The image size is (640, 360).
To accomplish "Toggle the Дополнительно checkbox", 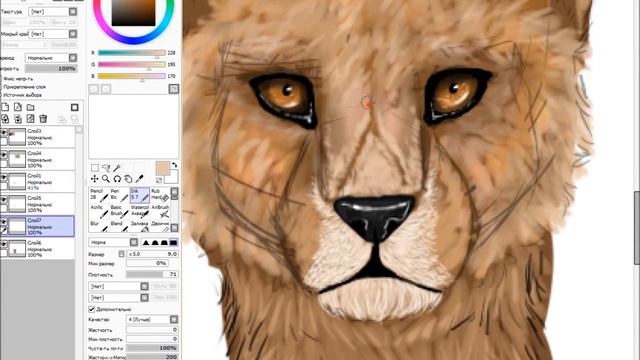I will click(x=91, y=309).
